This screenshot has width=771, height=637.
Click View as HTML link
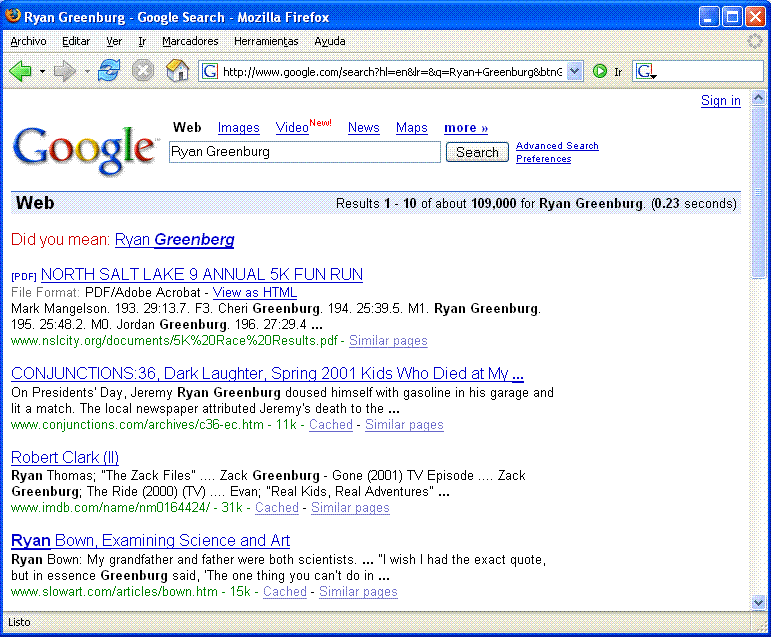pos(255,293)
